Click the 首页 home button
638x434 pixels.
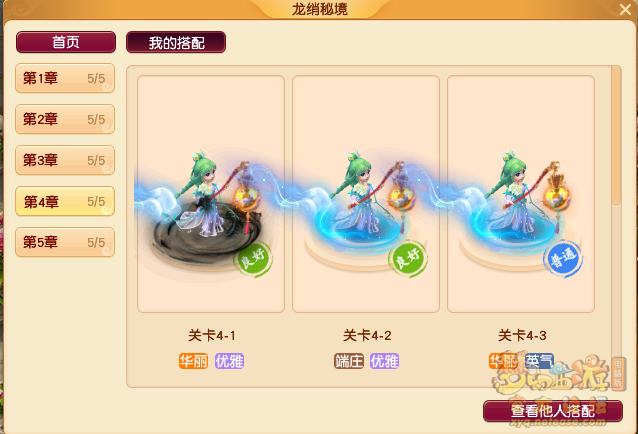click(66, 42)
